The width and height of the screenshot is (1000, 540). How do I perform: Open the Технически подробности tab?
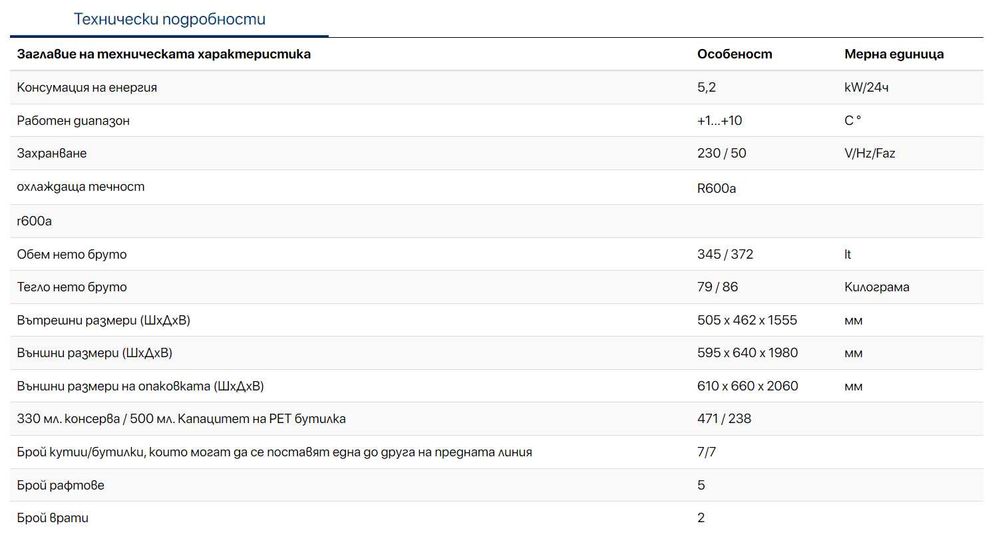tap(170, 19)
